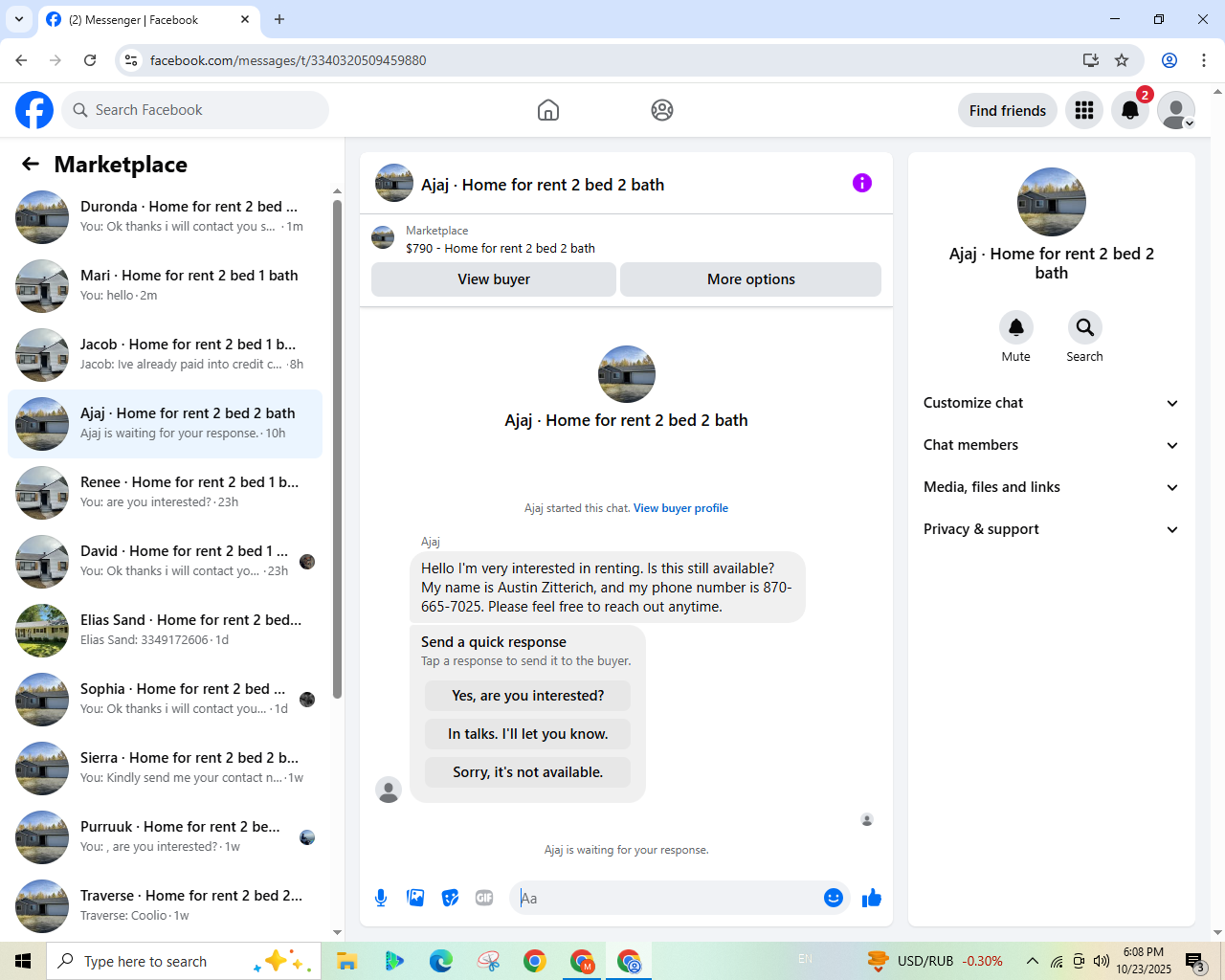Open conversation information purple icon
This screenshot has width=1225, height=980.
pyautogui.click(x=862, y=183)
